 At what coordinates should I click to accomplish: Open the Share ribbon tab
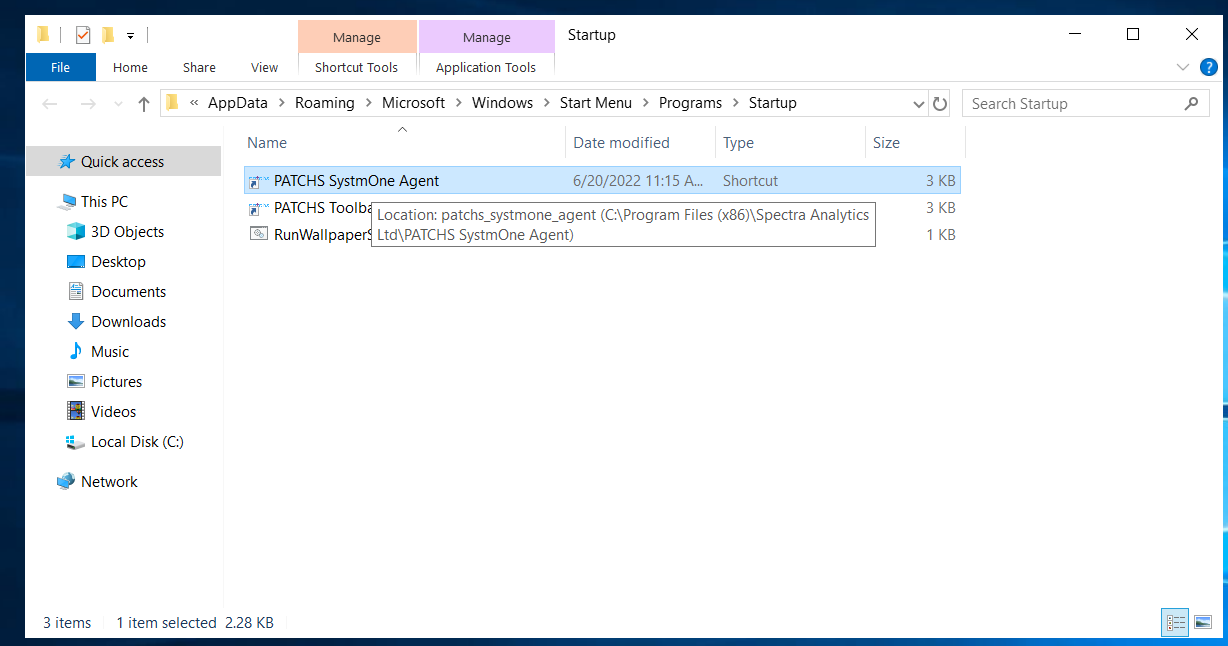[x=199, y=67]
